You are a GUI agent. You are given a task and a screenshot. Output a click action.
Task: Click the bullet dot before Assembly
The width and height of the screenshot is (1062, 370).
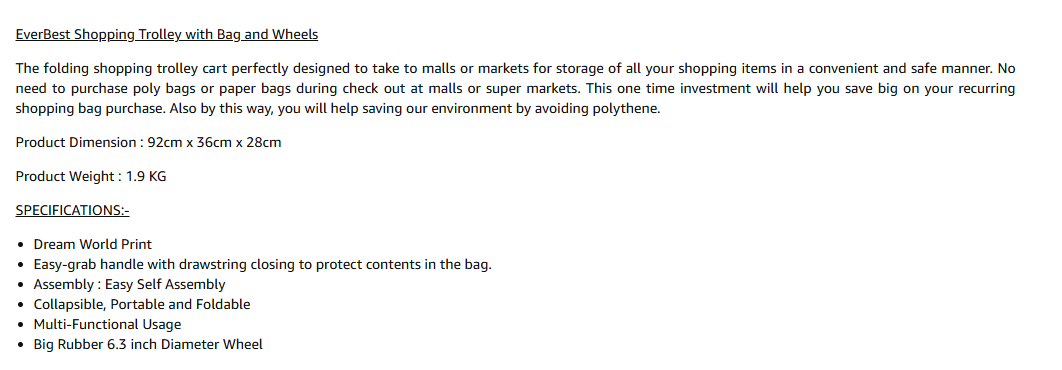pyautogui.click(x=22, y=285)
